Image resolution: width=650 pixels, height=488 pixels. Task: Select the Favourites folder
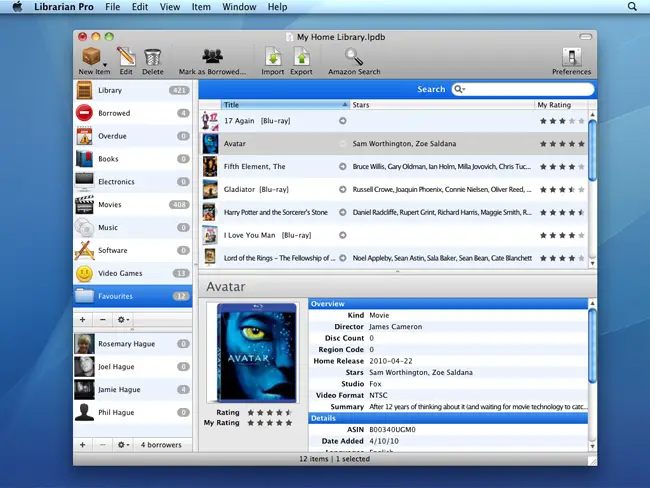(133, 296)
